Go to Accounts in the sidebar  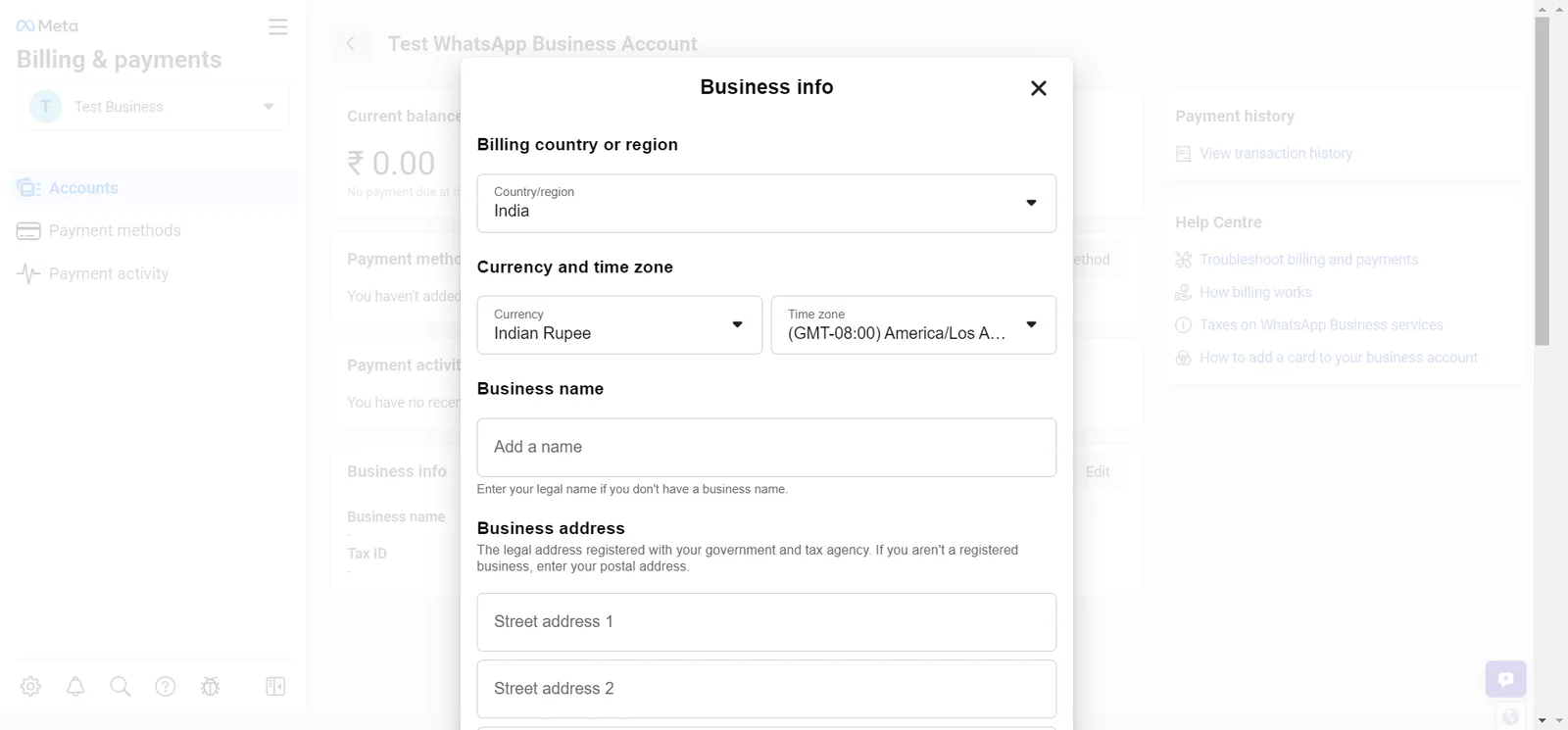click(x=153, y=188)
